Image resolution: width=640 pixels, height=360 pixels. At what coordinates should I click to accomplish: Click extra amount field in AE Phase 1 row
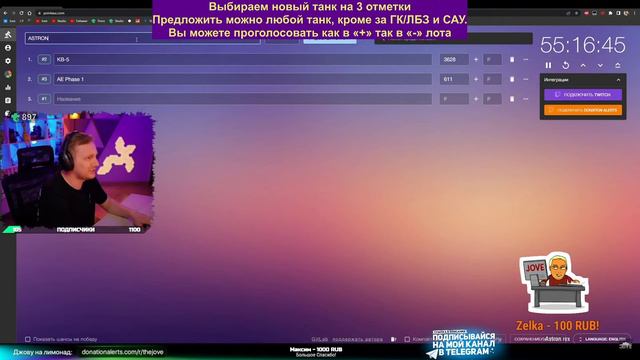492,79
